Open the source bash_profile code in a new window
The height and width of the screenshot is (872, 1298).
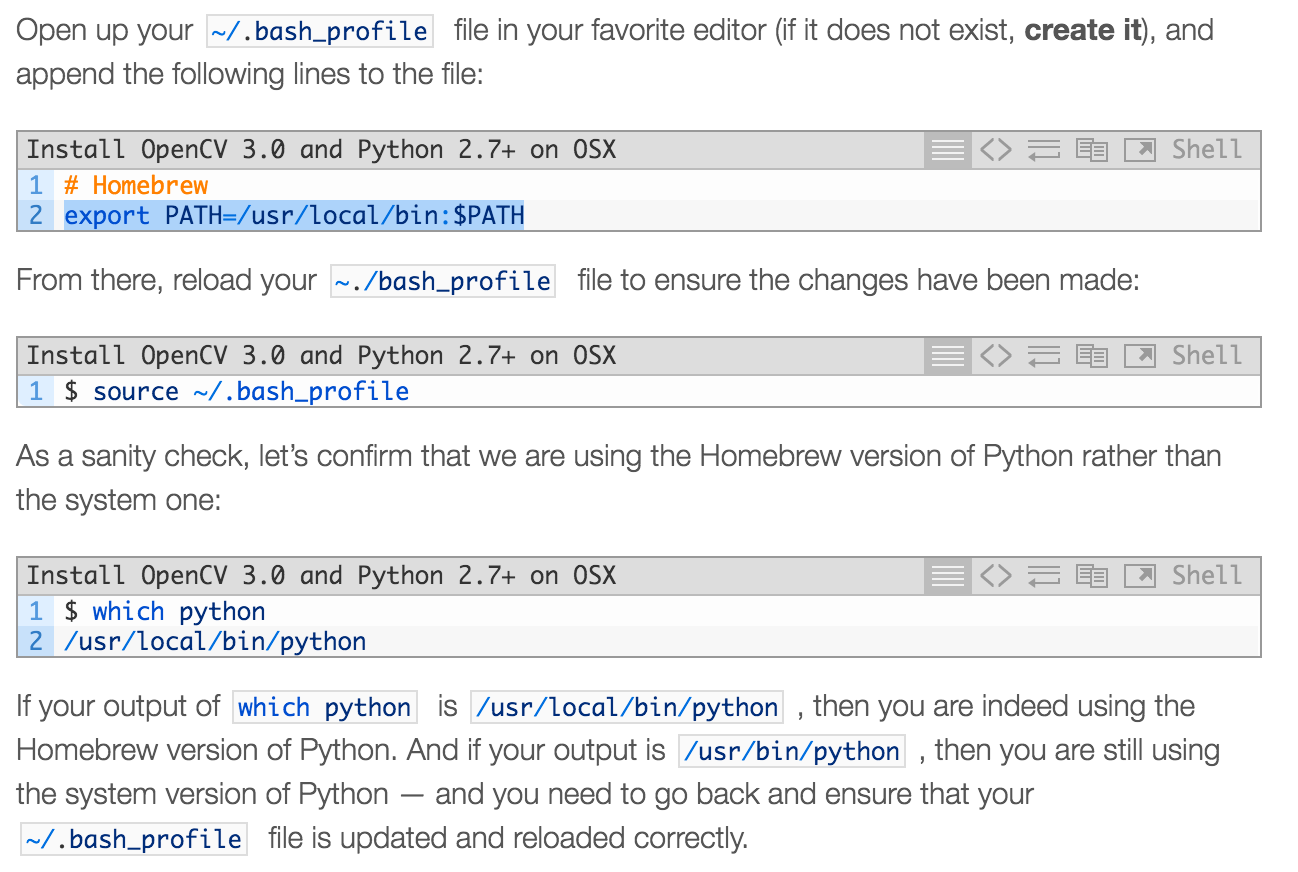(1140, 356)
